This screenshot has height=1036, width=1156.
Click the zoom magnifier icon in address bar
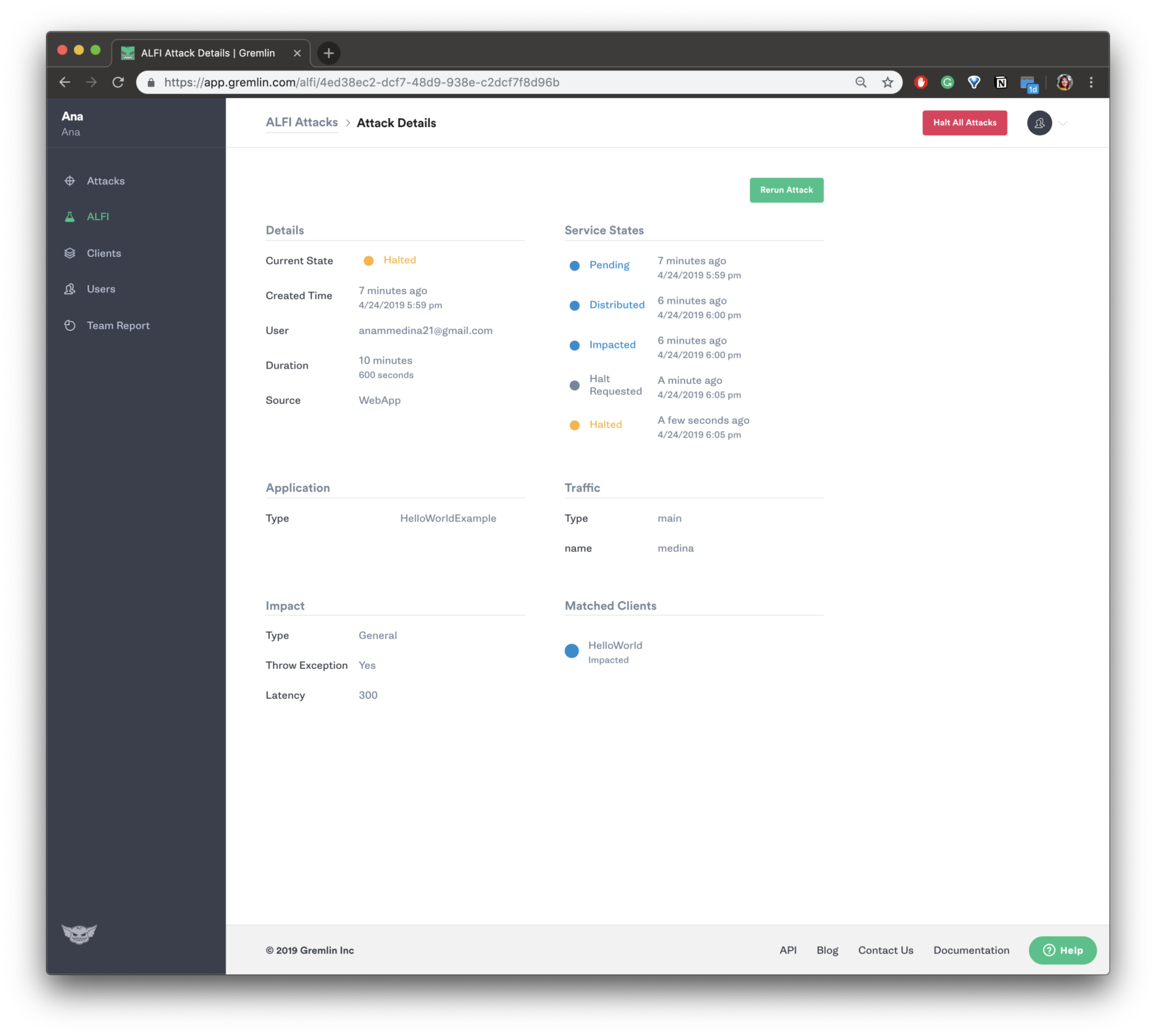tap(861, 83)
